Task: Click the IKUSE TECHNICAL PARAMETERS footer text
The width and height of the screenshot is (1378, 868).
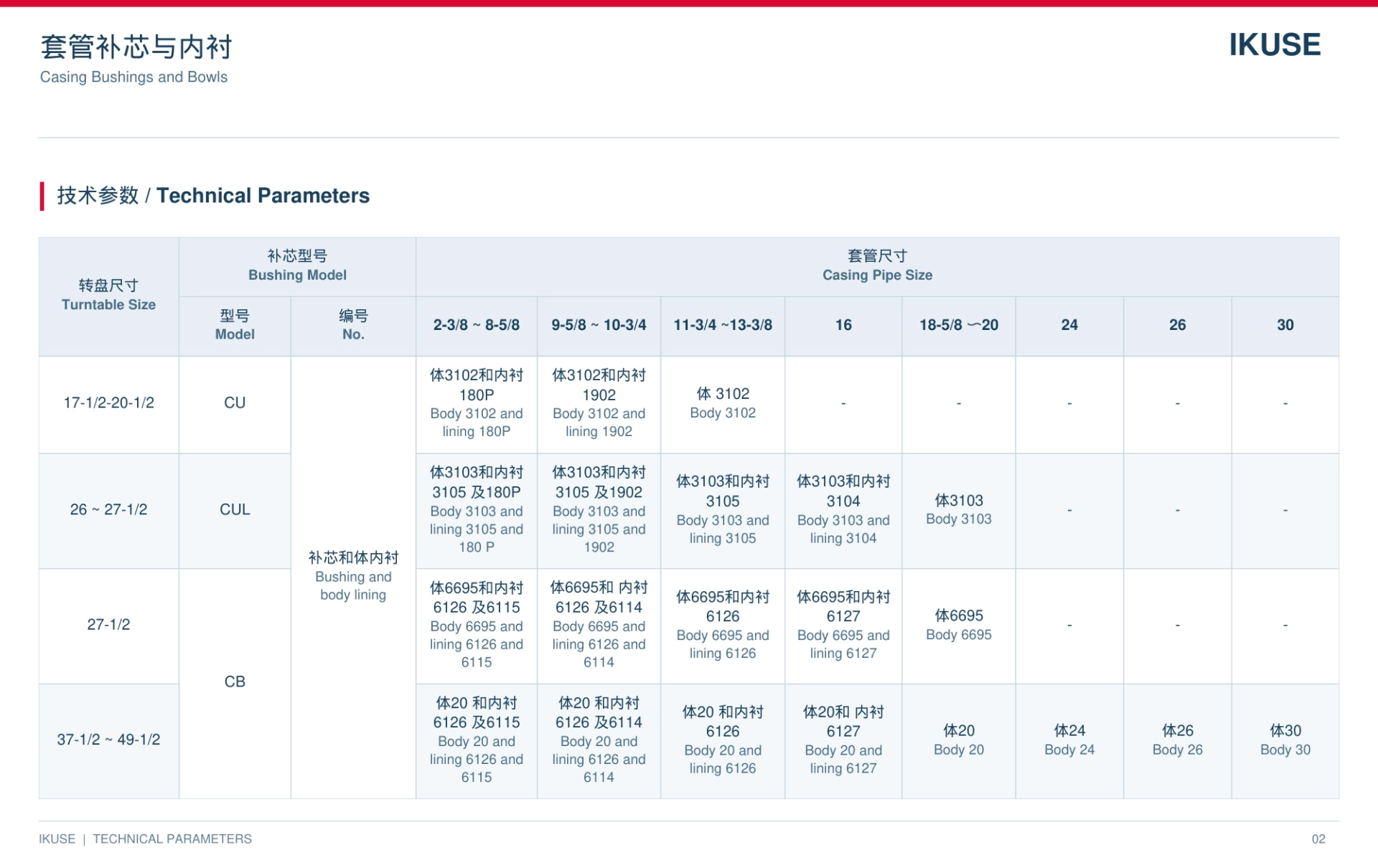Action: point(146,839)
